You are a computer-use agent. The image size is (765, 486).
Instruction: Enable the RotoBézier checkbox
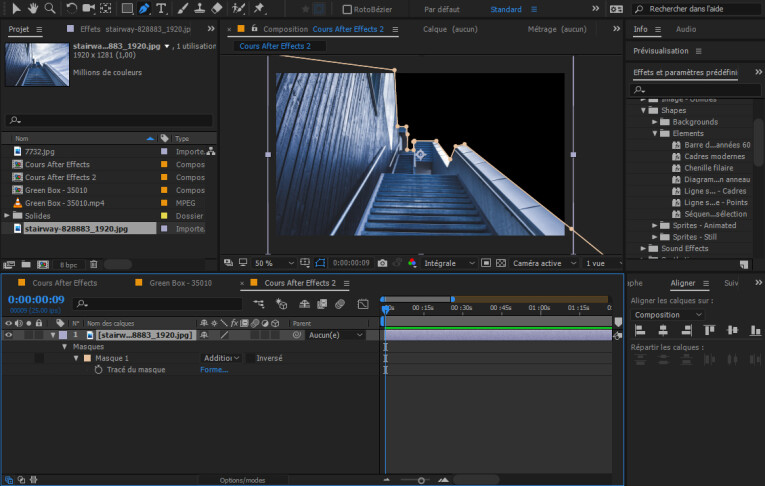[347, 9]
